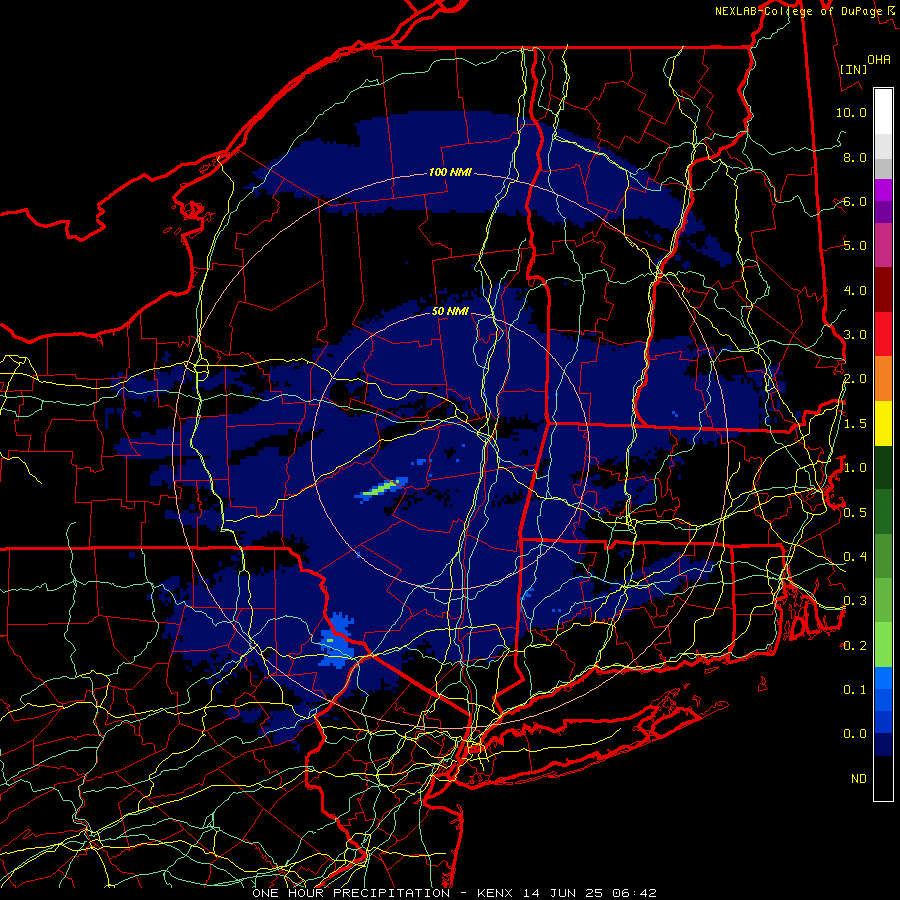Click the 6.0 legend value

(855, 201)
